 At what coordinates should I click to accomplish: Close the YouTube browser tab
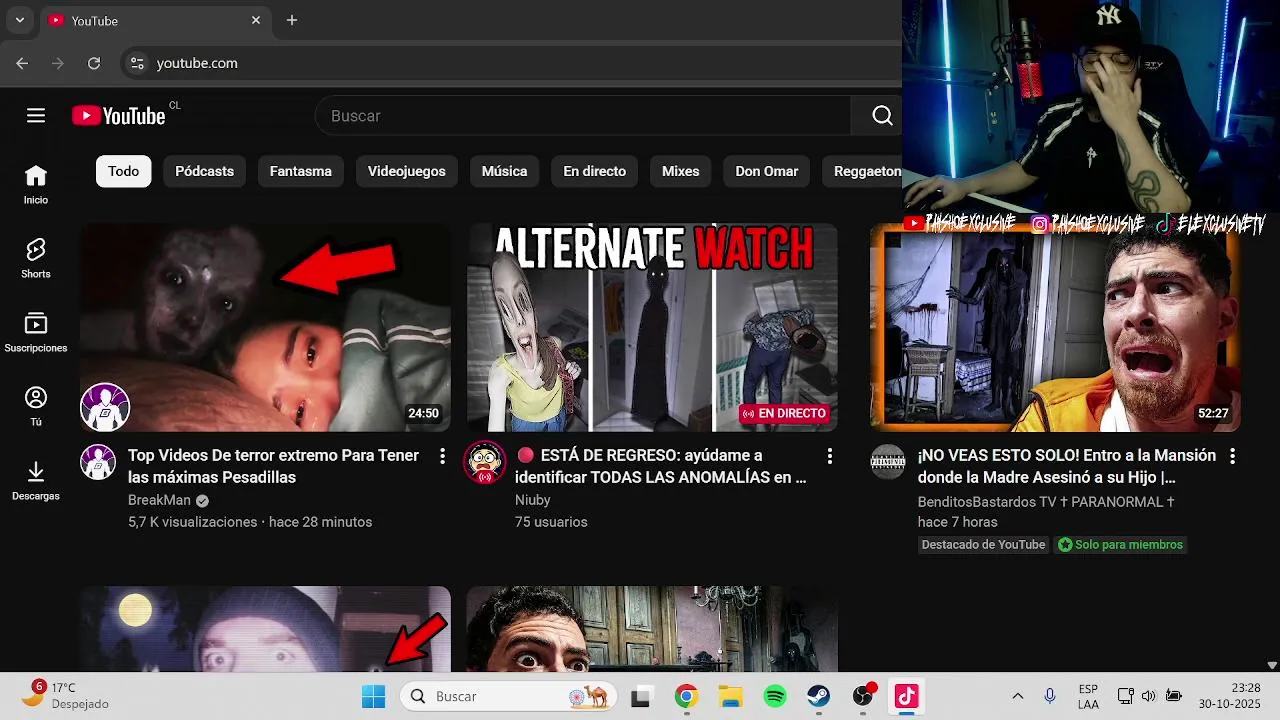[256, 20]
